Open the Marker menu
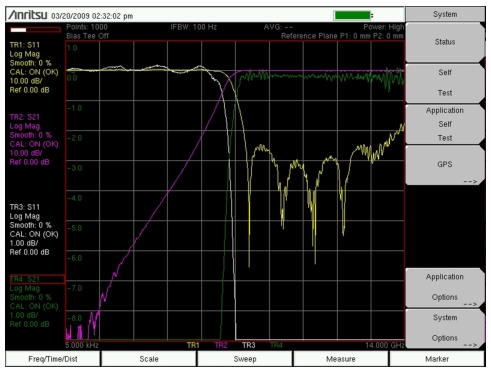Image resolution: width=491 pixels, height=371 pixels. 437,359
